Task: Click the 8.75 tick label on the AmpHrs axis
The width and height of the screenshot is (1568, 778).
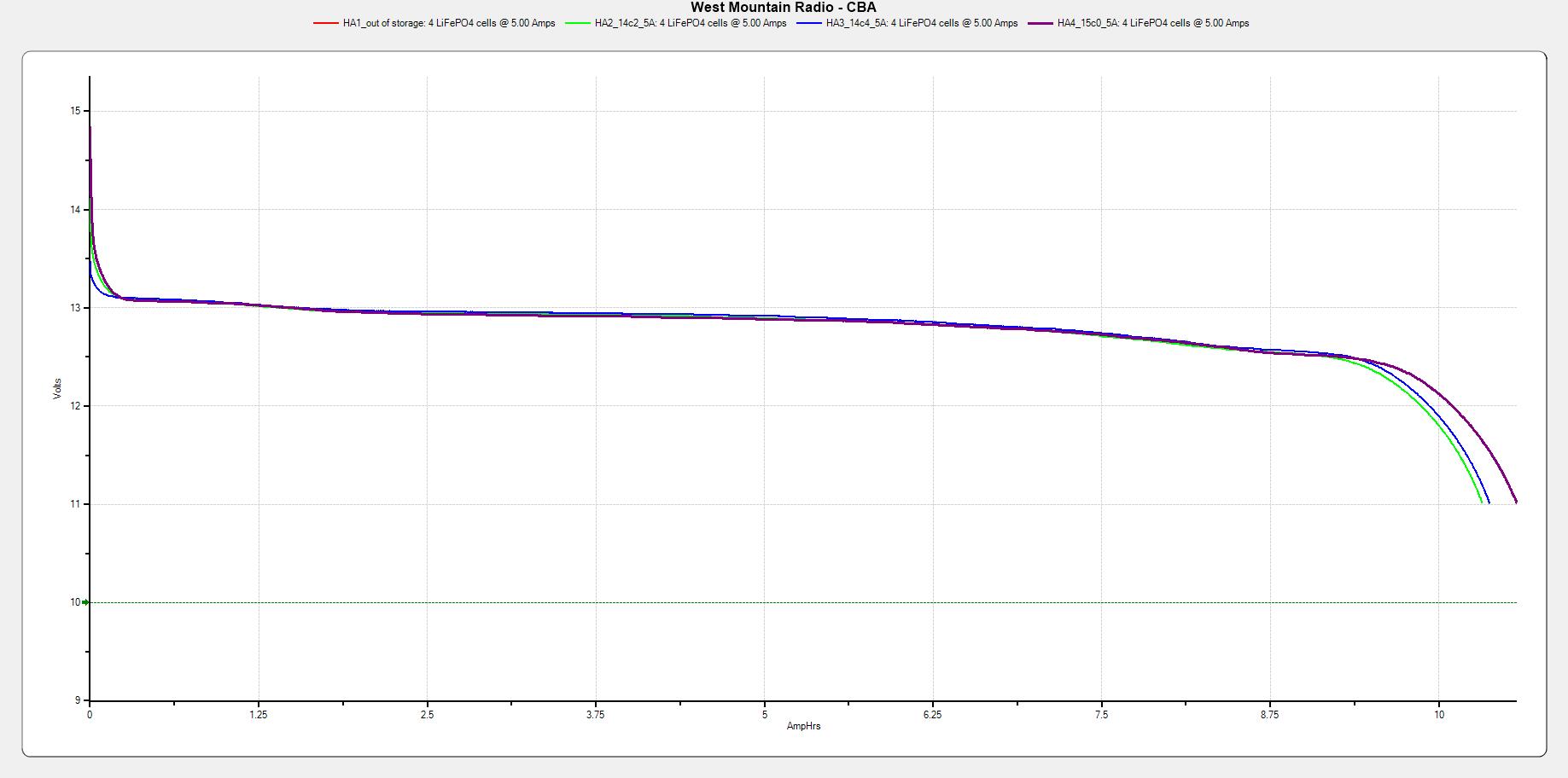Action: 1269,715
